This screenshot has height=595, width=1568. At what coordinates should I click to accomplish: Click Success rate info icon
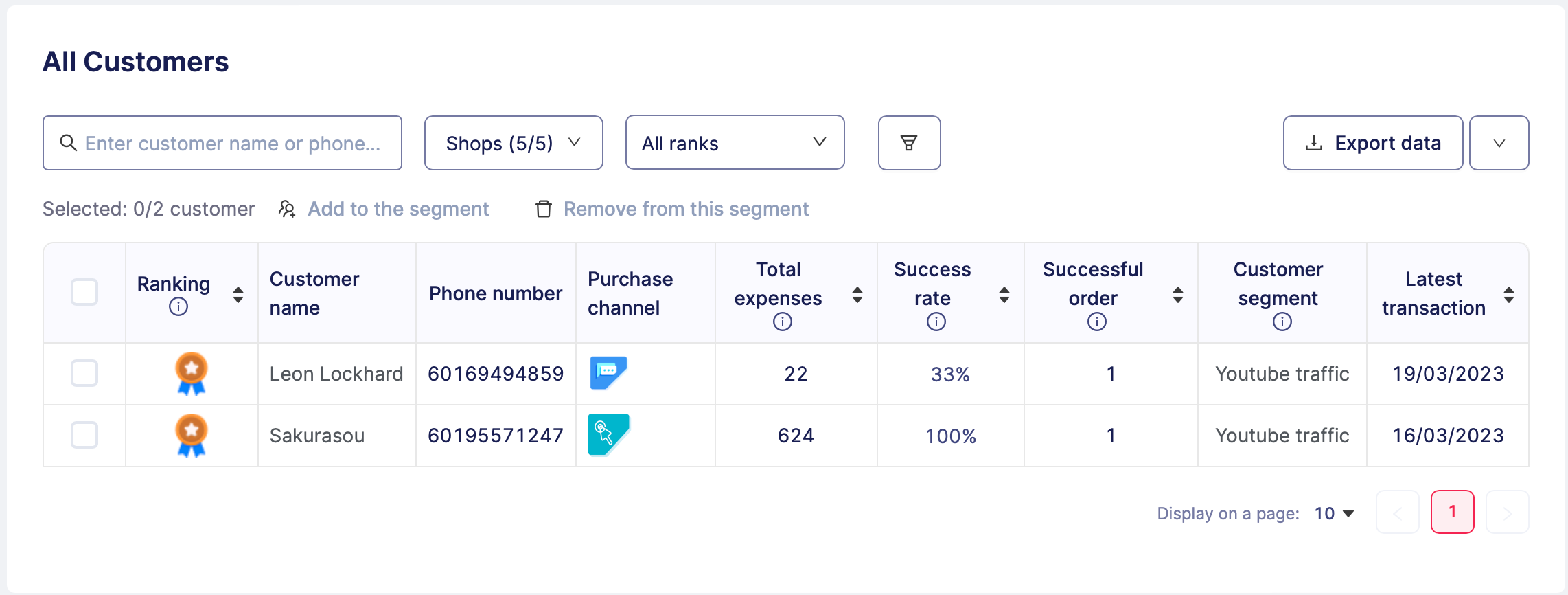pos(936,322)
